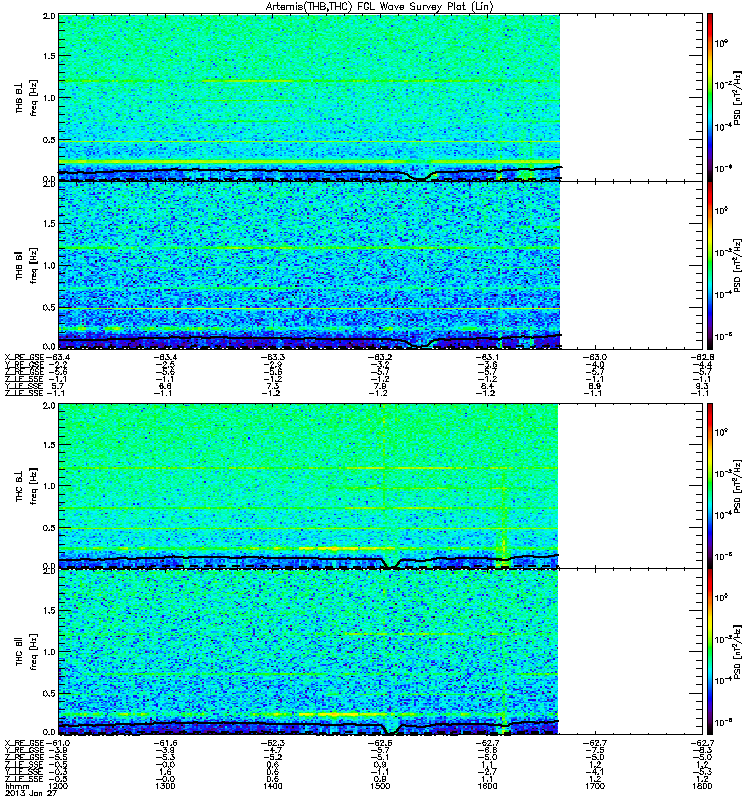Click the '-63.2' X_RE_GSE value

point(380,357)
